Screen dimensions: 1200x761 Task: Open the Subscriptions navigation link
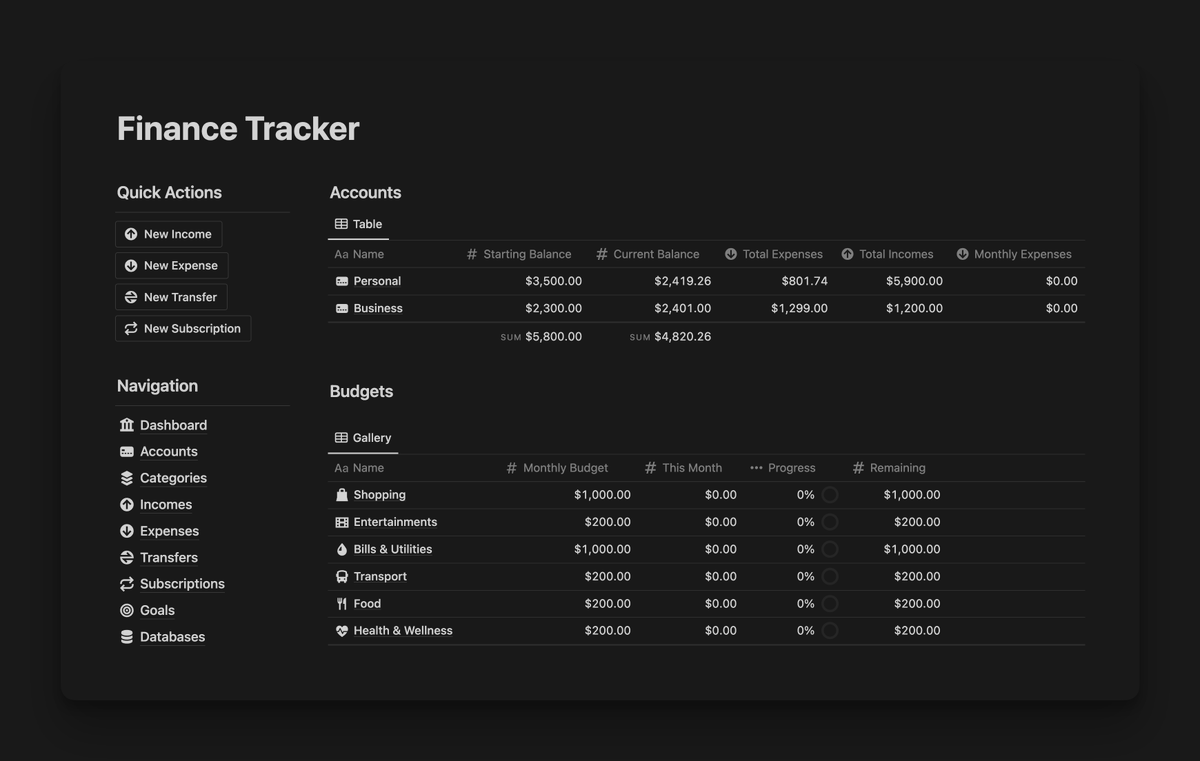point(182,584)
